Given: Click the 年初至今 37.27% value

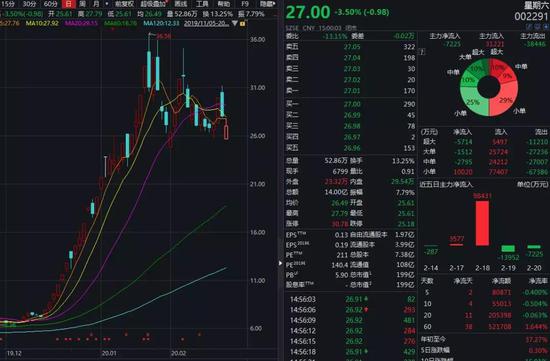Looking at the screenshot, I should point(536,340).
